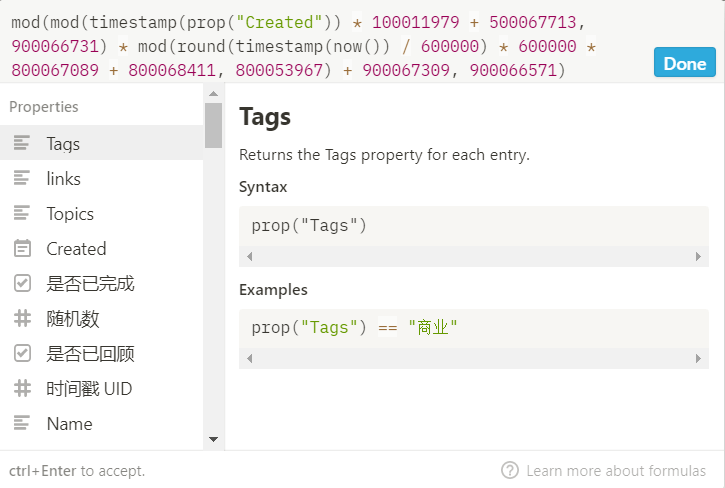Click the text icon next to links
The width and height of the screenshot is (725, 488).
point(22,179)
